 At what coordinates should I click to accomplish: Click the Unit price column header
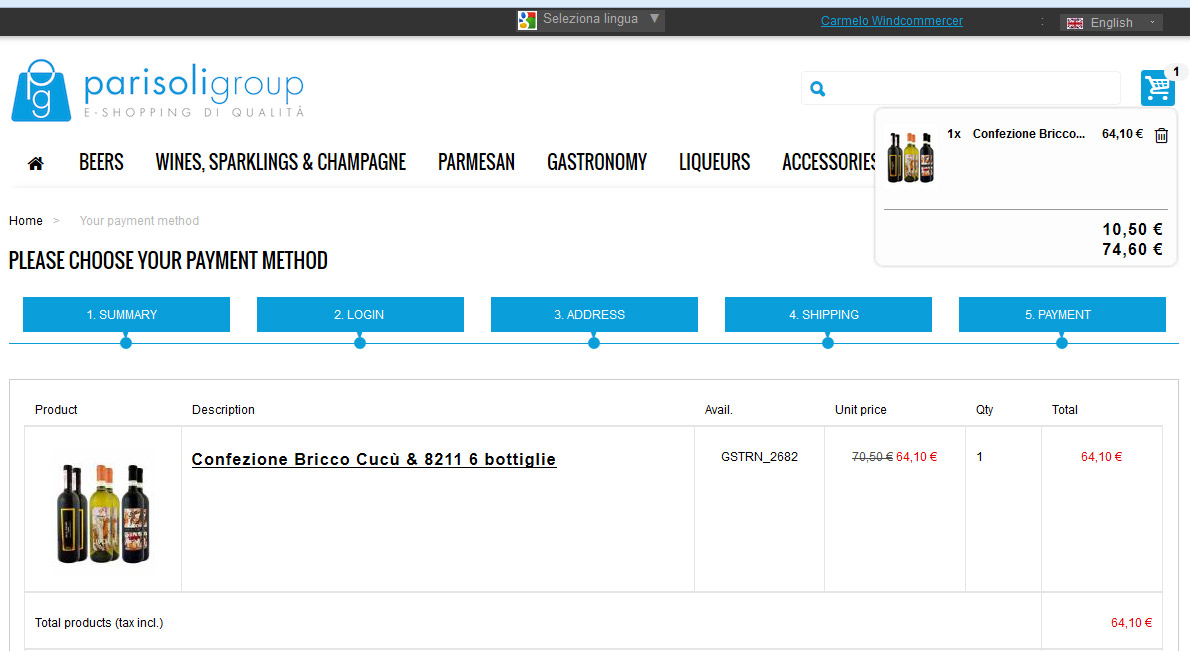tap(861, 410)
